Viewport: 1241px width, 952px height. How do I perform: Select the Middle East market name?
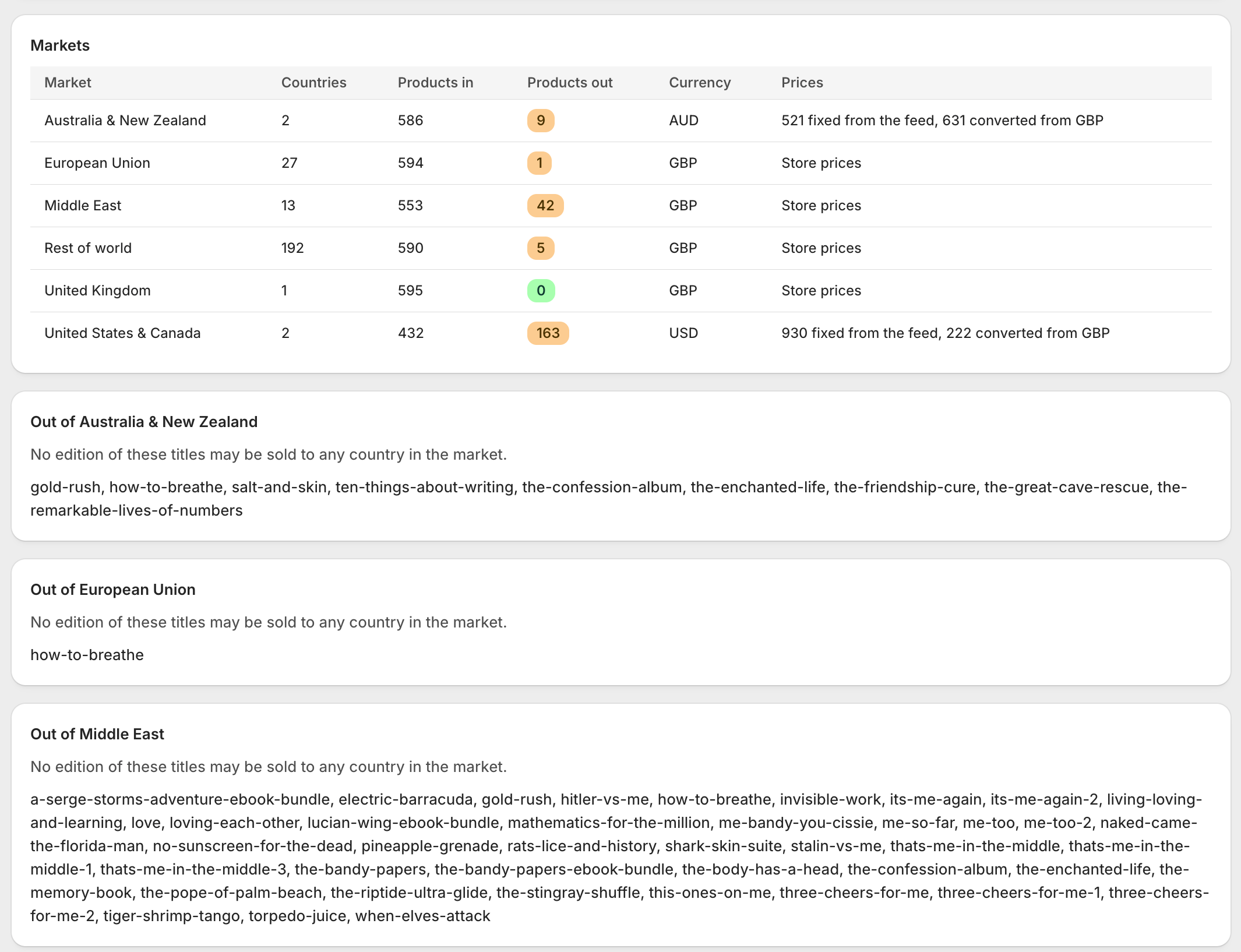(x=83, y=206)
